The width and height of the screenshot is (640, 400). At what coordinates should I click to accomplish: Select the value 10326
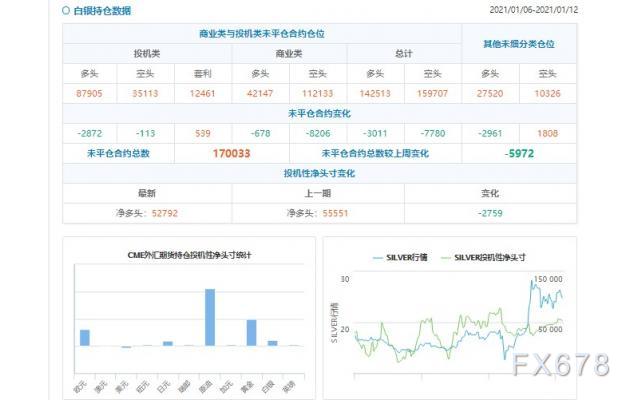(547, 93)
